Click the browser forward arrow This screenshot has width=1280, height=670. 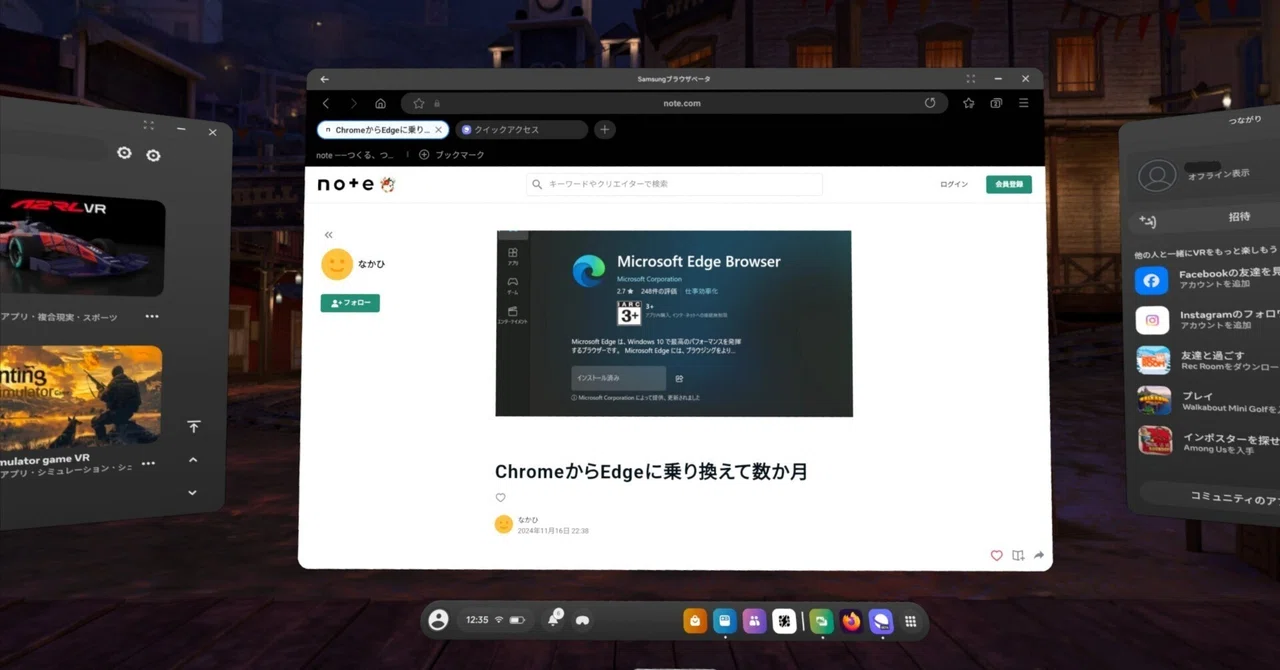tap(353, 103)
